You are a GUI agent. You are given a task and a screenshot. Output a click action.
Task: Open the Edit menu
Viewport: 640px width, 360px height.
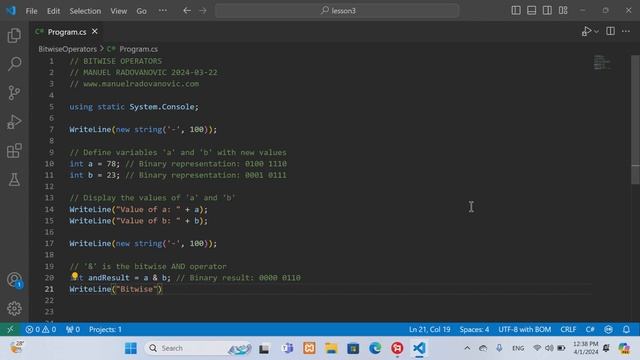(53, 11)
